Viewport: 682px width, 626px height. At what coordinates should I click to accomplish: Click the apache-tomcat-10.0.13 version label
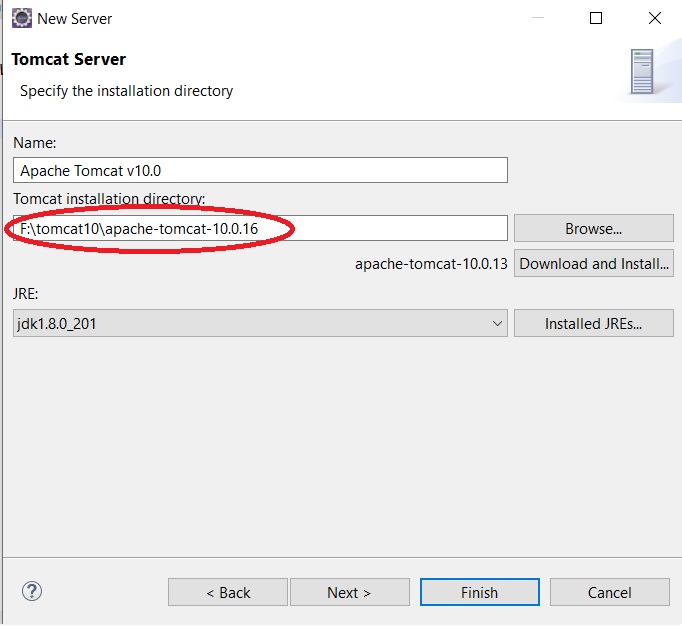coord(431,264)
